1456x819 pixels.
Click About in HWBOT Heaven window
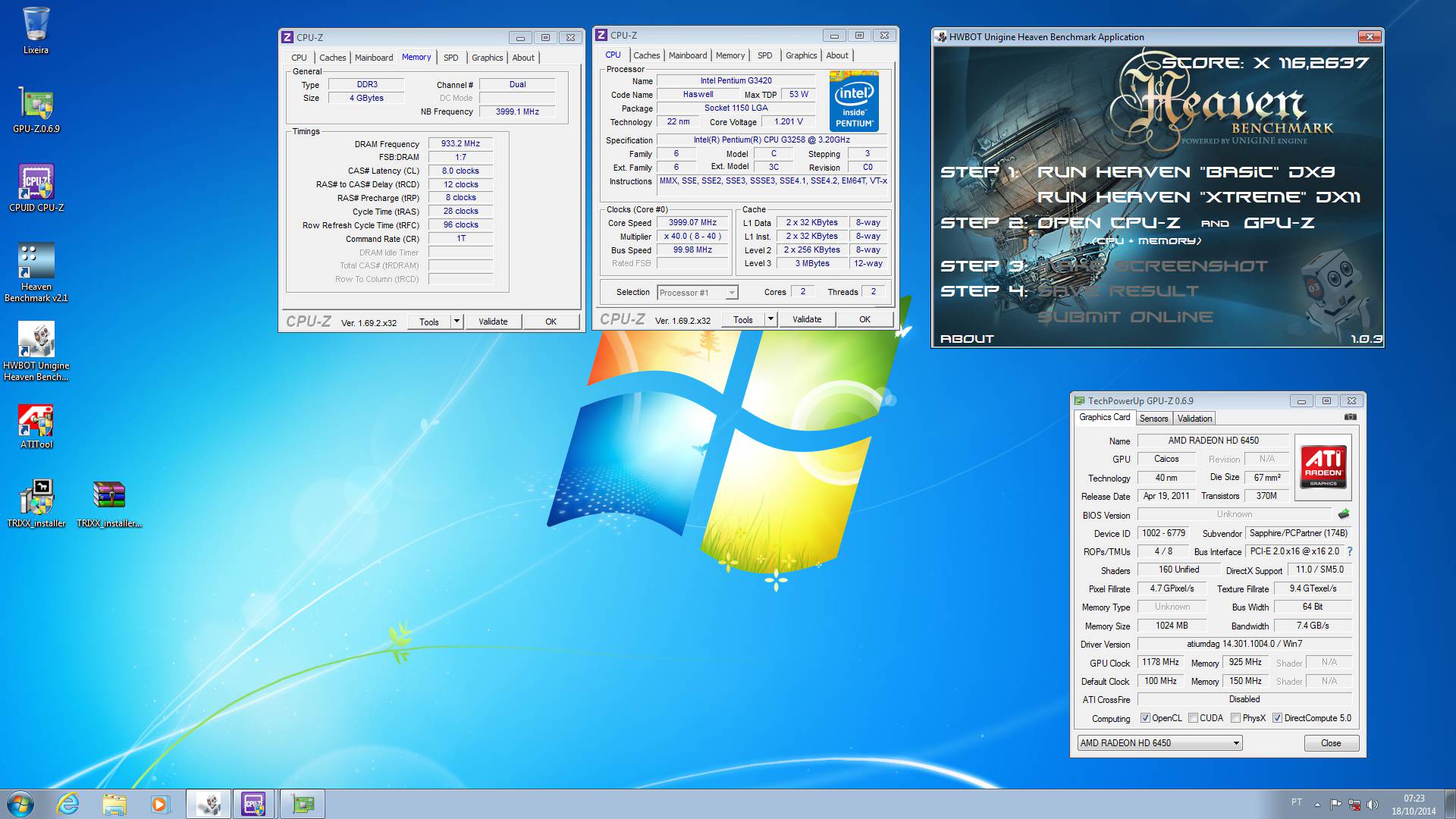(967, 339)
